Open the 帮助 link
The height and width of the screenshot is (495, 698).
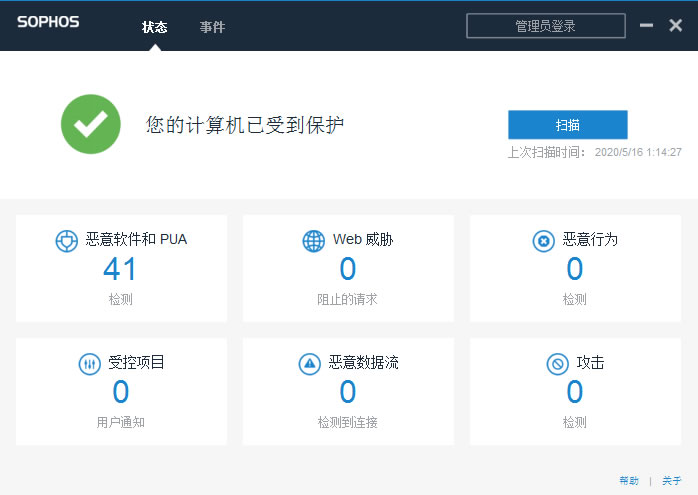(x=628, y=481)
